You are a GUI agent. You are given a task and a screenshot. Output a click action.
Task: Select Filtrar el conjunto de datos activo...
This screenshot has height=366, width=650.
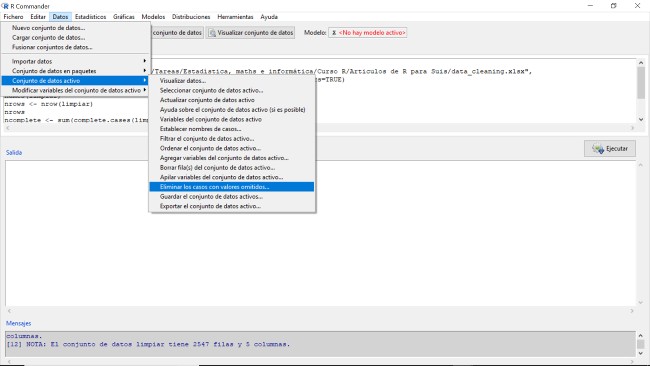(x=232, y=138)
